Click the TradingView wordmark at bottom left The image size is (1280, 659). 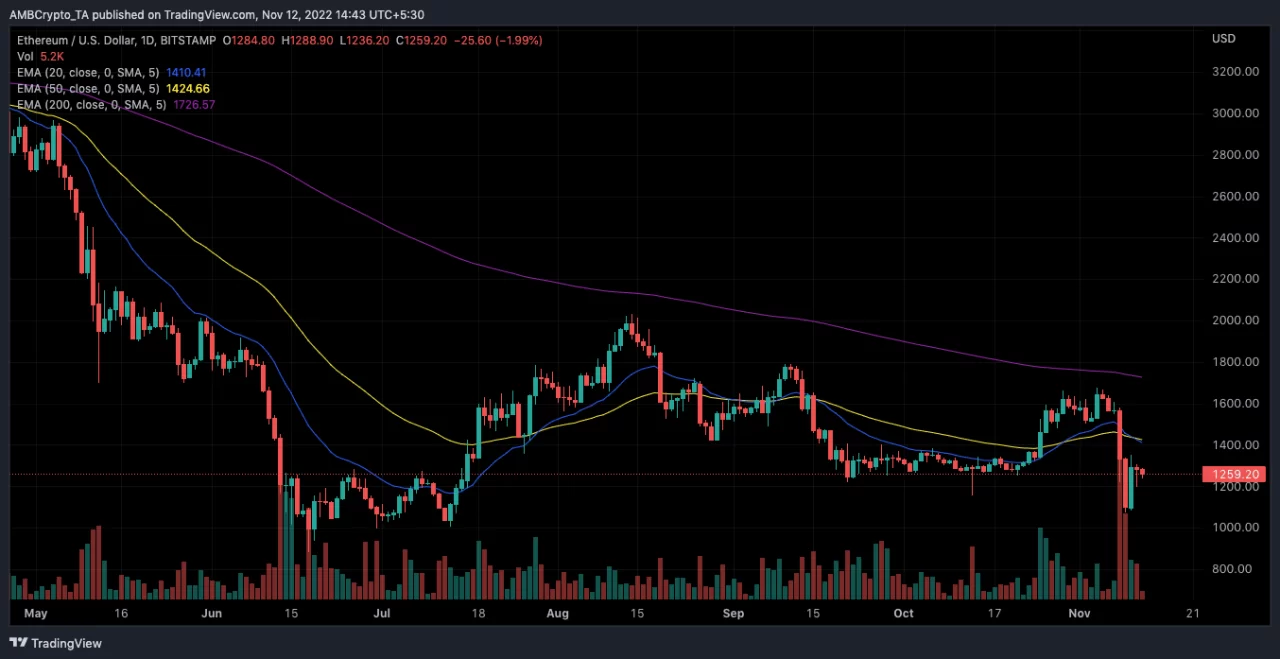pos(68,643)
